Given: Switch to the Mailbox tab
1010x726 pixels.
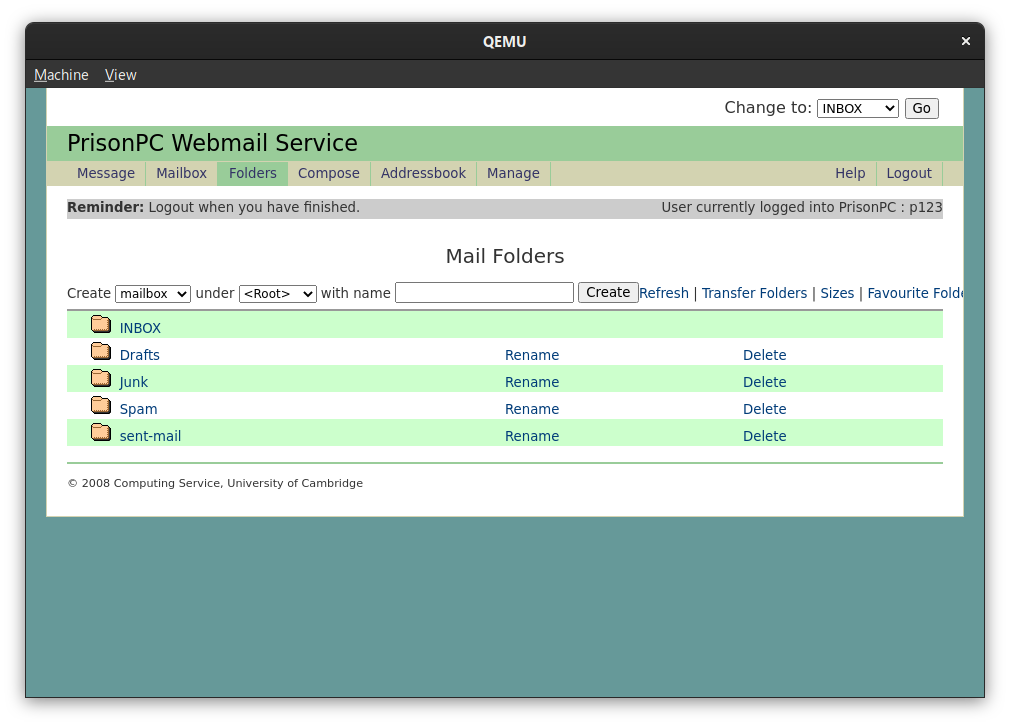Looking at the screenshot, I should tap(182, 173).
